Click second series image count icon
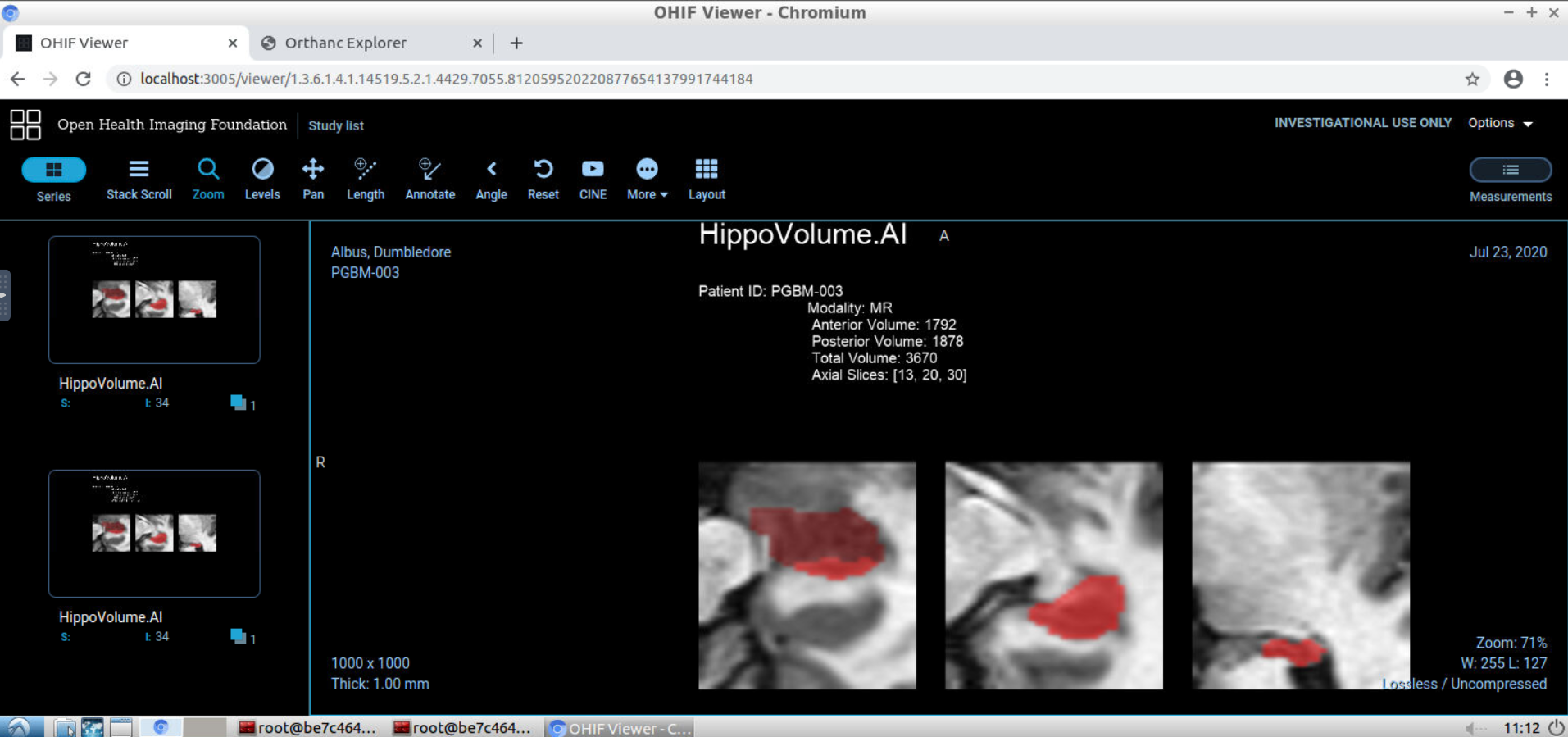1568x737 pixels. click(x=239, y=635)
